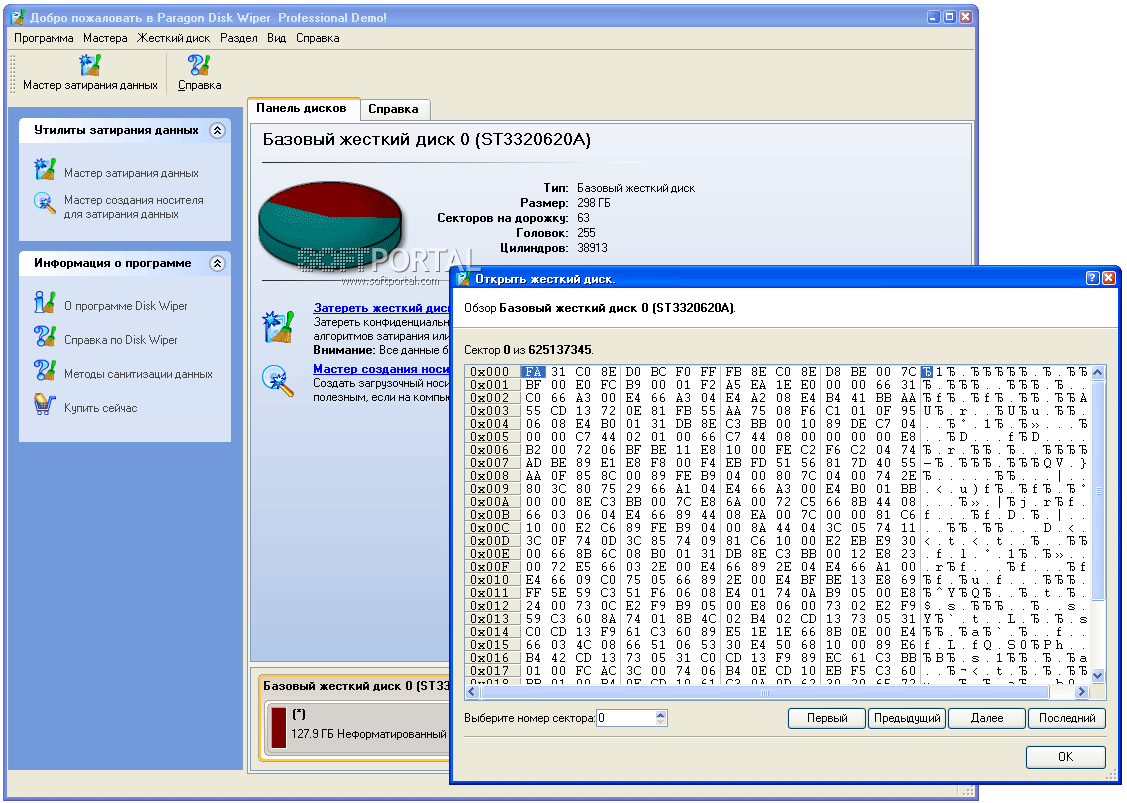
Task: Open the Вид menu
Action: [277, 38]
